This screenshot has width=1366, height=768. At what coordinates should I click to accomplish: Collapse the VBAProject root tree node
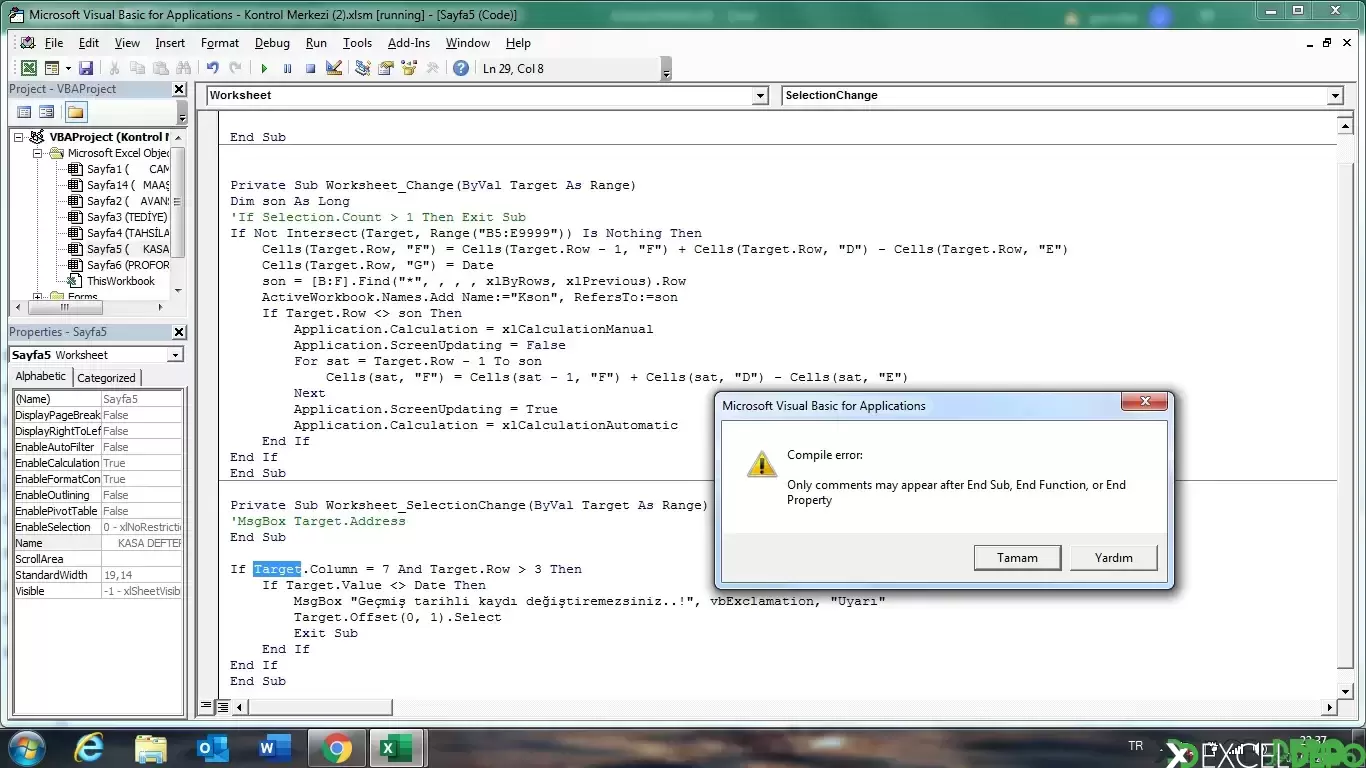19,137
